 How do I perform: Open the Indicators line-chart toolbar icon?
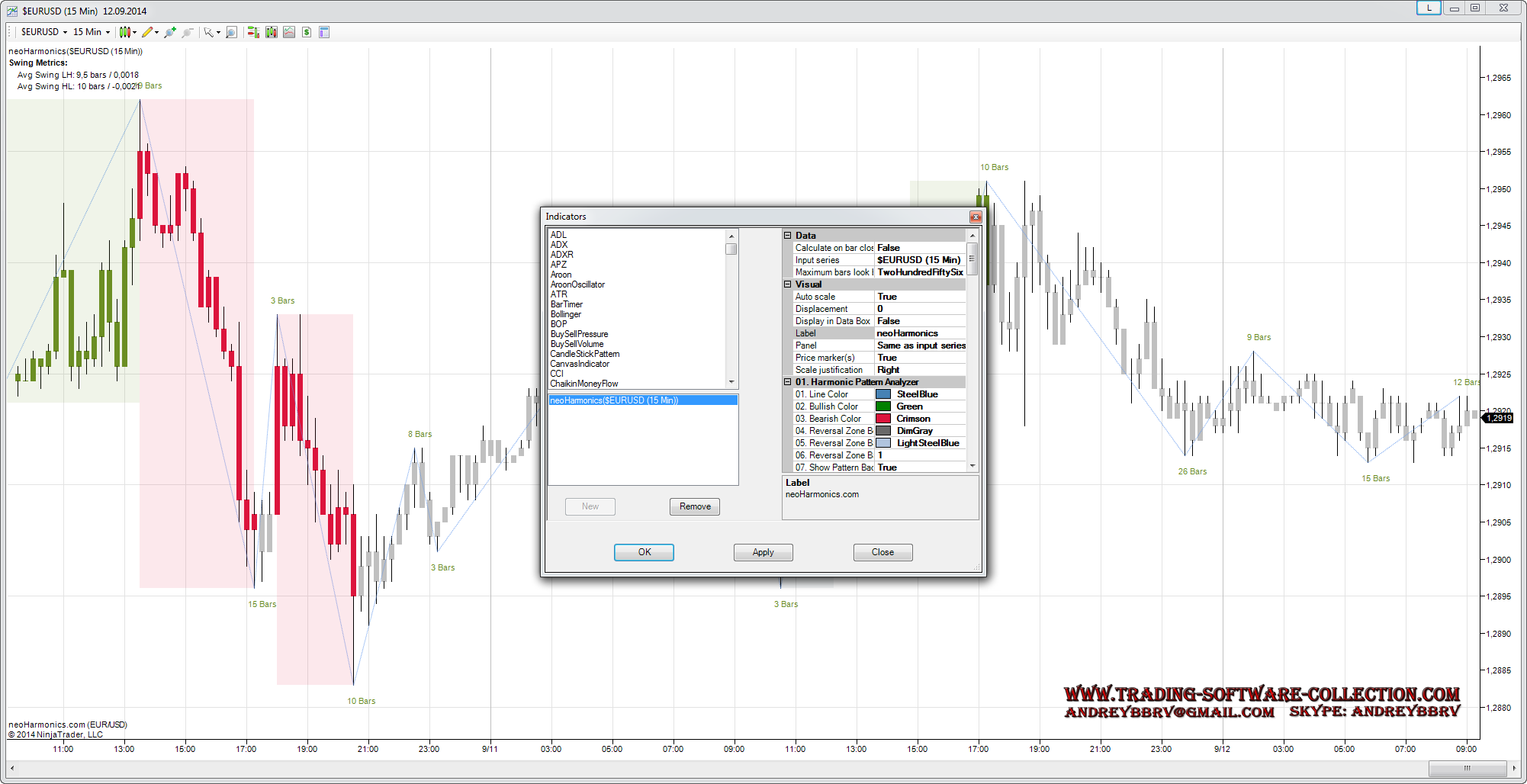[x=289, y=32]
